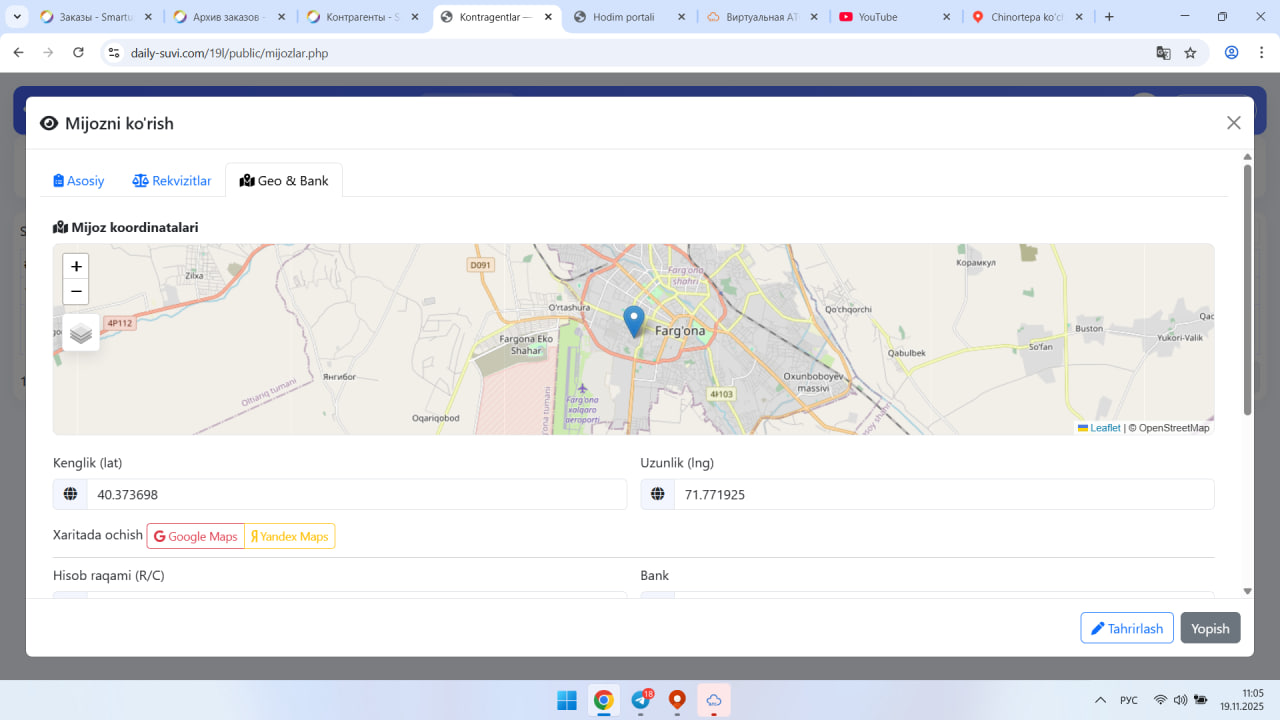The height and width of the screenshot is (720, 1280).
Task: Show hidden system tray icons
Action: (x=1100, y=700)
